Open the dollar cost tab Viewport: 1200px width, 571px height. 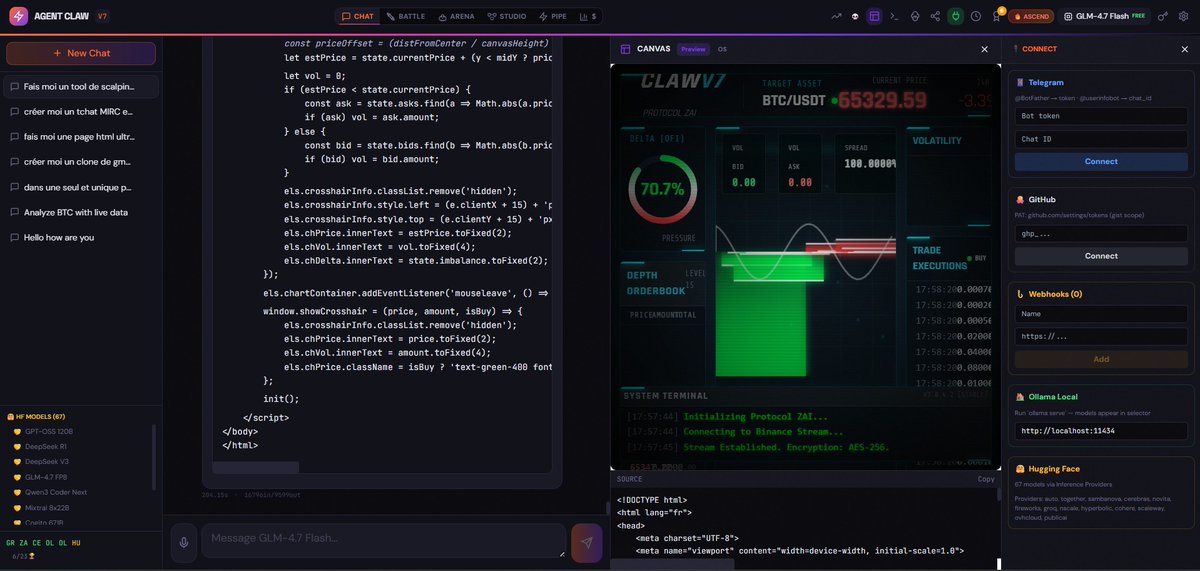click(x=588, y=16)
